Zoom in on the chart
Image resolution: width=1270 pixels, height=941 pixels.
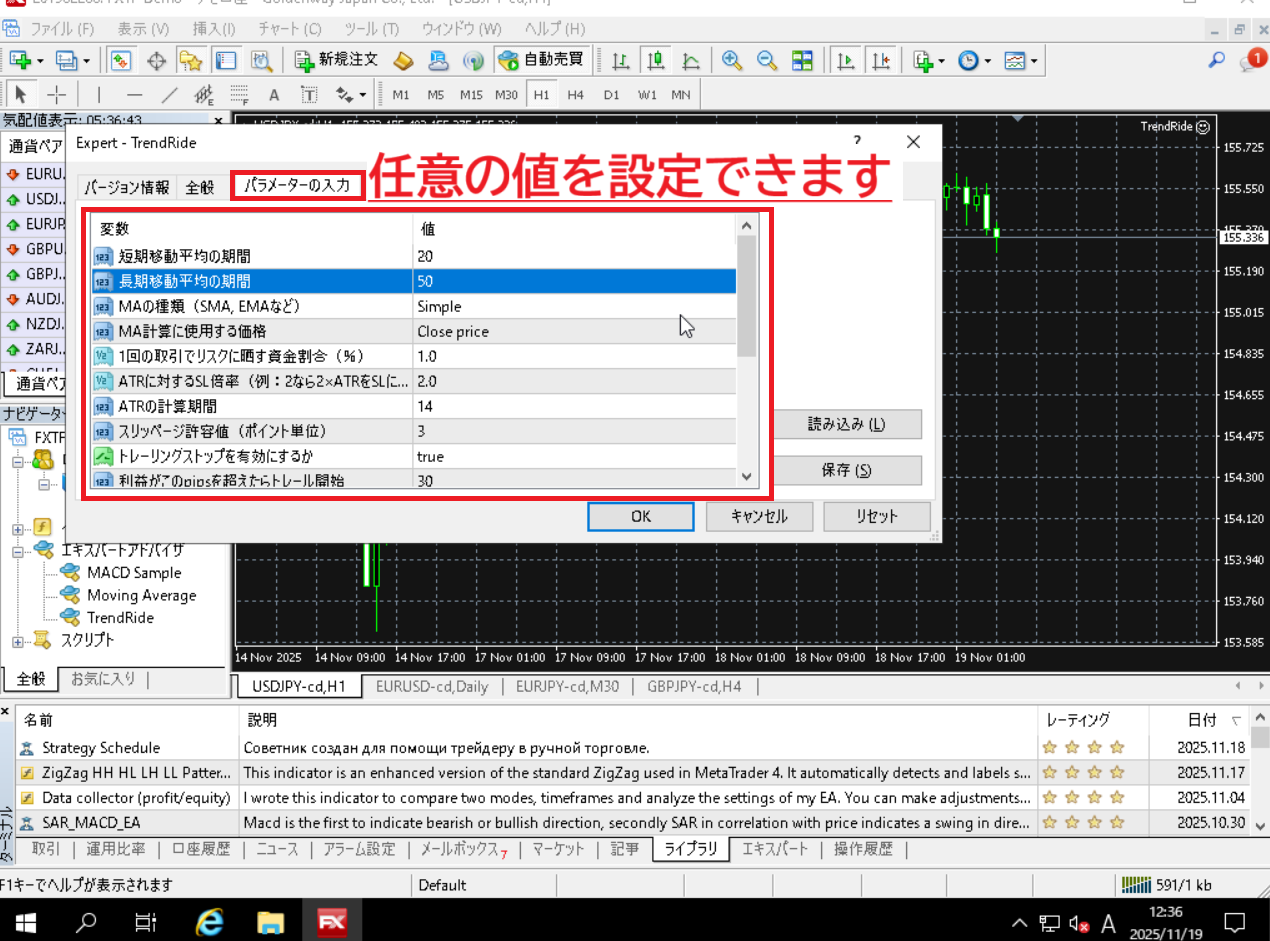coord(732,60)
